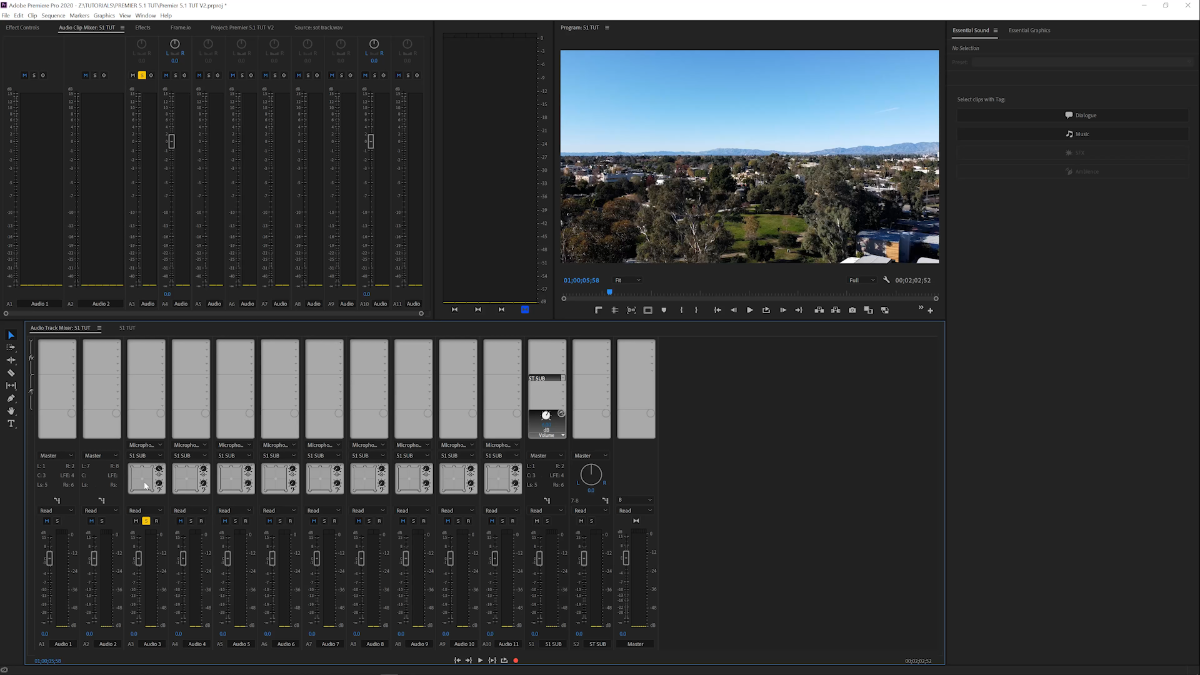Mute the 51 SUB track
Image resolution: width=1200 pixels, height=675 pixels.
[x=536, y=521]
